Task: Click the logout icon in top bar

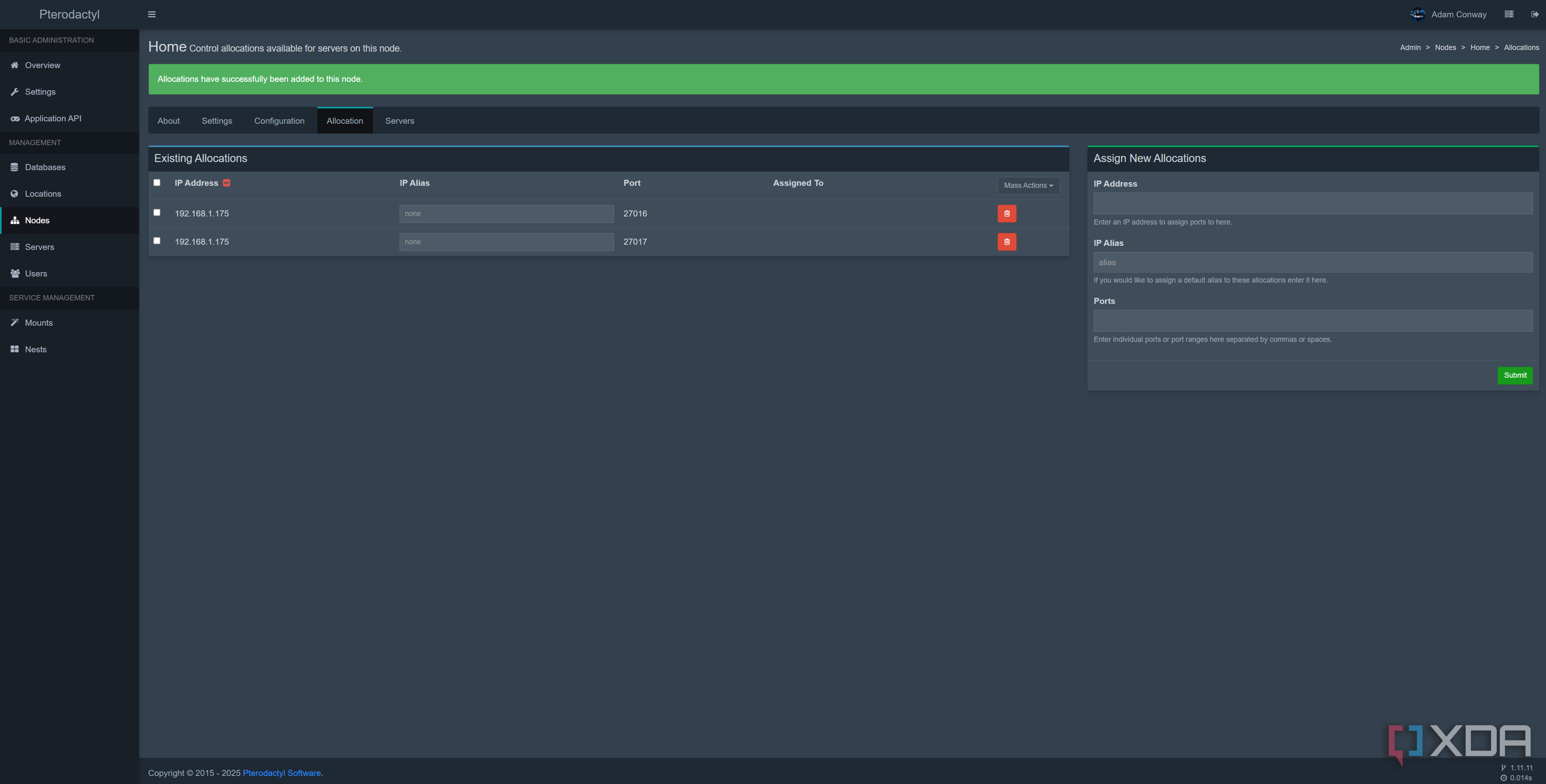Action: tap(1535, 15)
